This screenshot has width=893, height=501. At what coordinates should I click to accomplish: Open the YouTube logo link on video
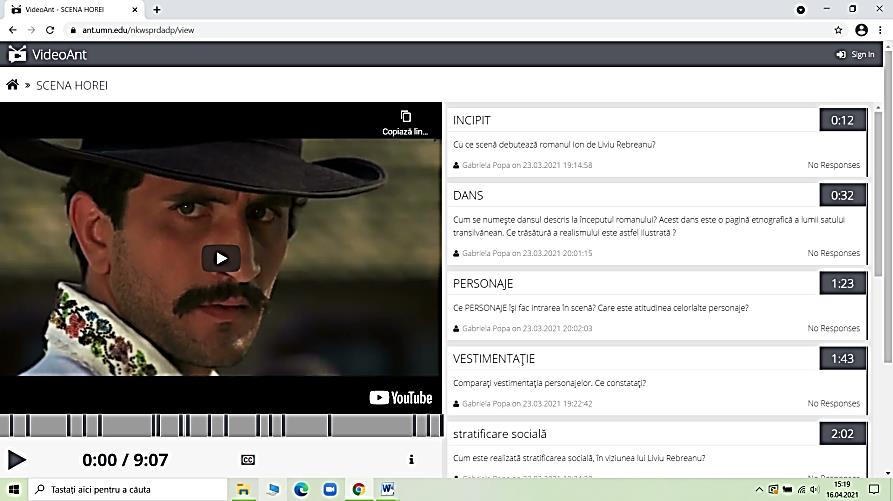pos(401,397)
